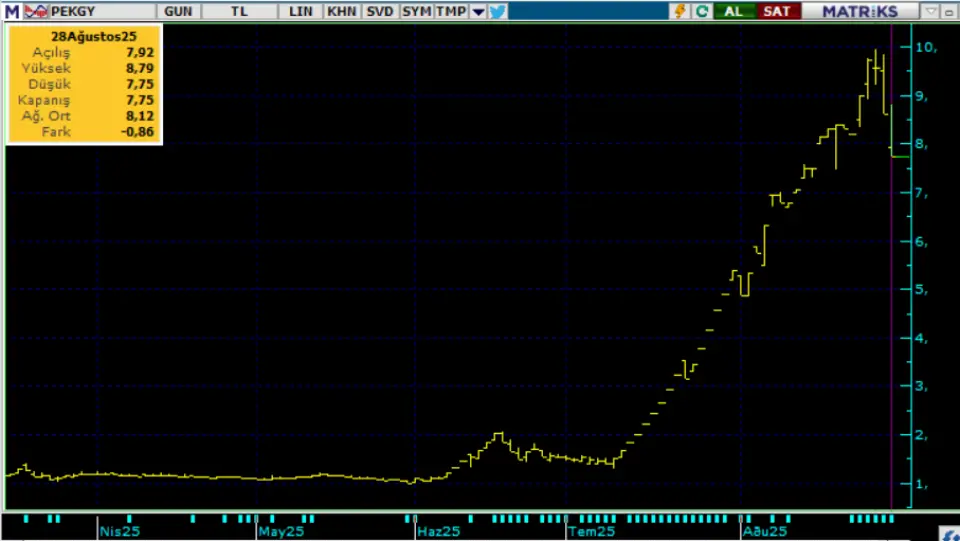Toggle KHN option in toolbar
Screen dimensions: 960x541
(x=342, y=11)
